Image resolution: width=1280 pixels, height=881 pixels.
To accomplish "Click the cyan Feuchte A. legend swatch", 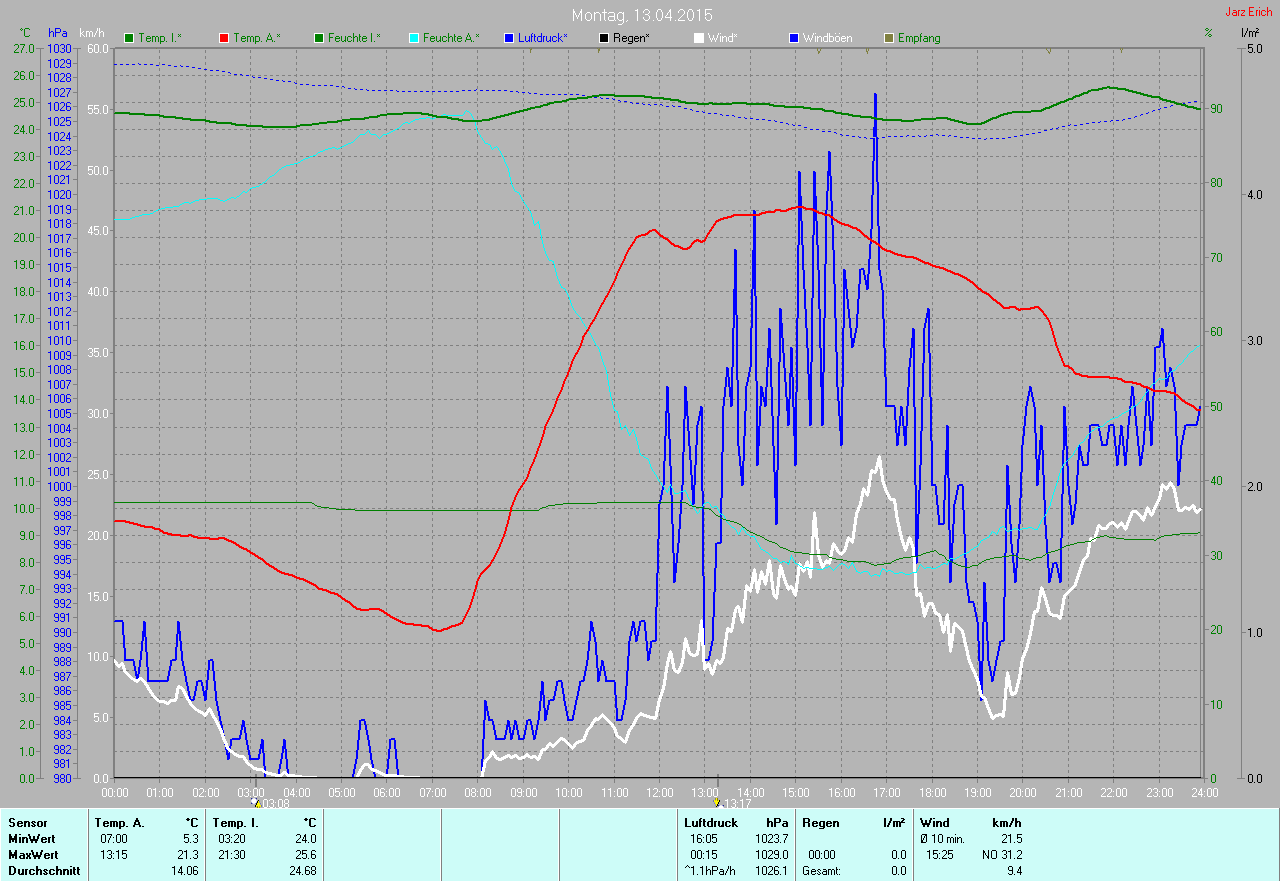I will [414, 38].
